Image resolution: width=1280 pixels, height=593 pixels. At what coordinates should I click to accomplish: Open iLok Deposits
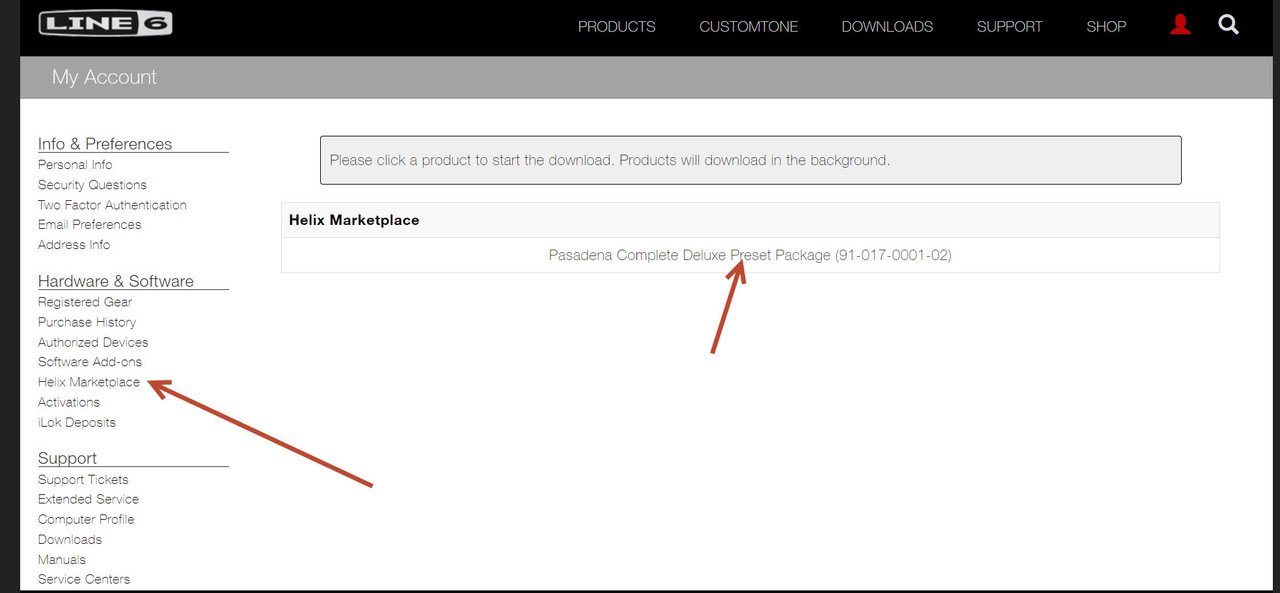click(x=77, y=422)
